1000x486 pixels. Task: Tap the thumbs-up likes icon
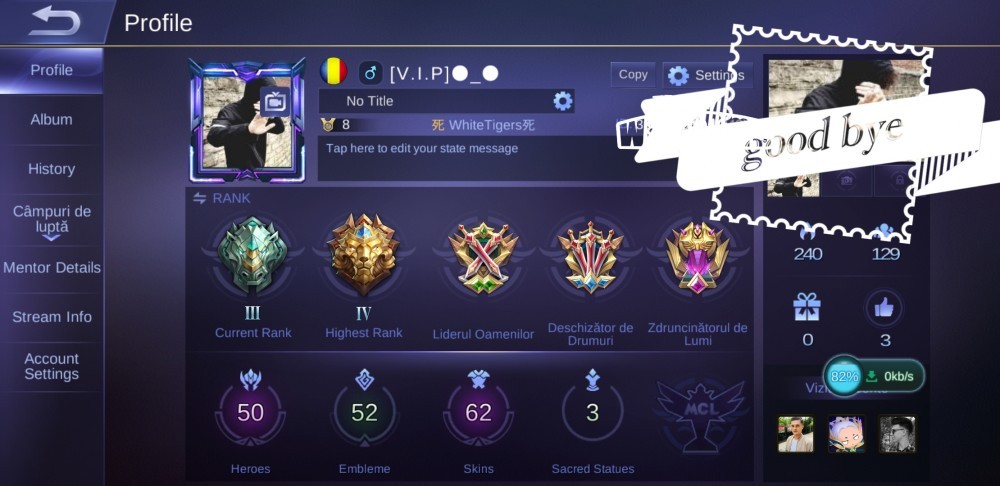tap(884, 308)
